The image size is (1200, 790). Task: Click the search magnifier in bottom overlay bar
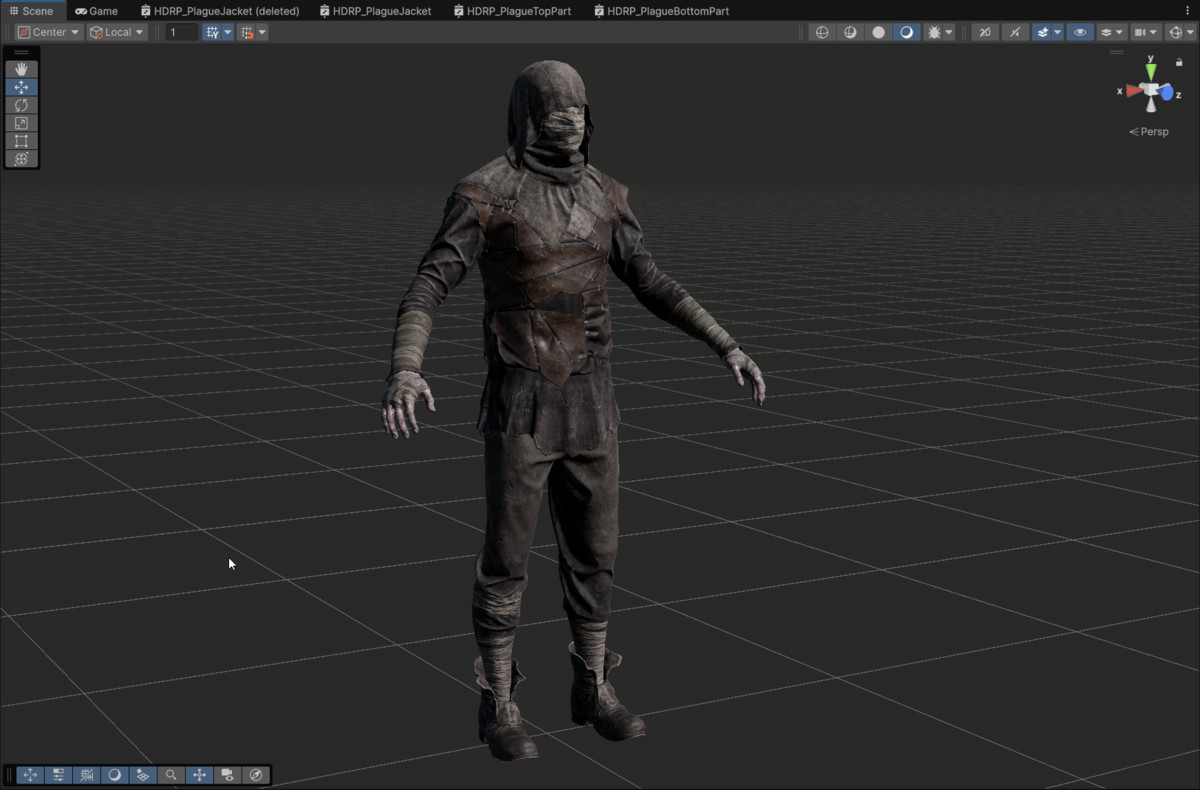coord(171,775)
